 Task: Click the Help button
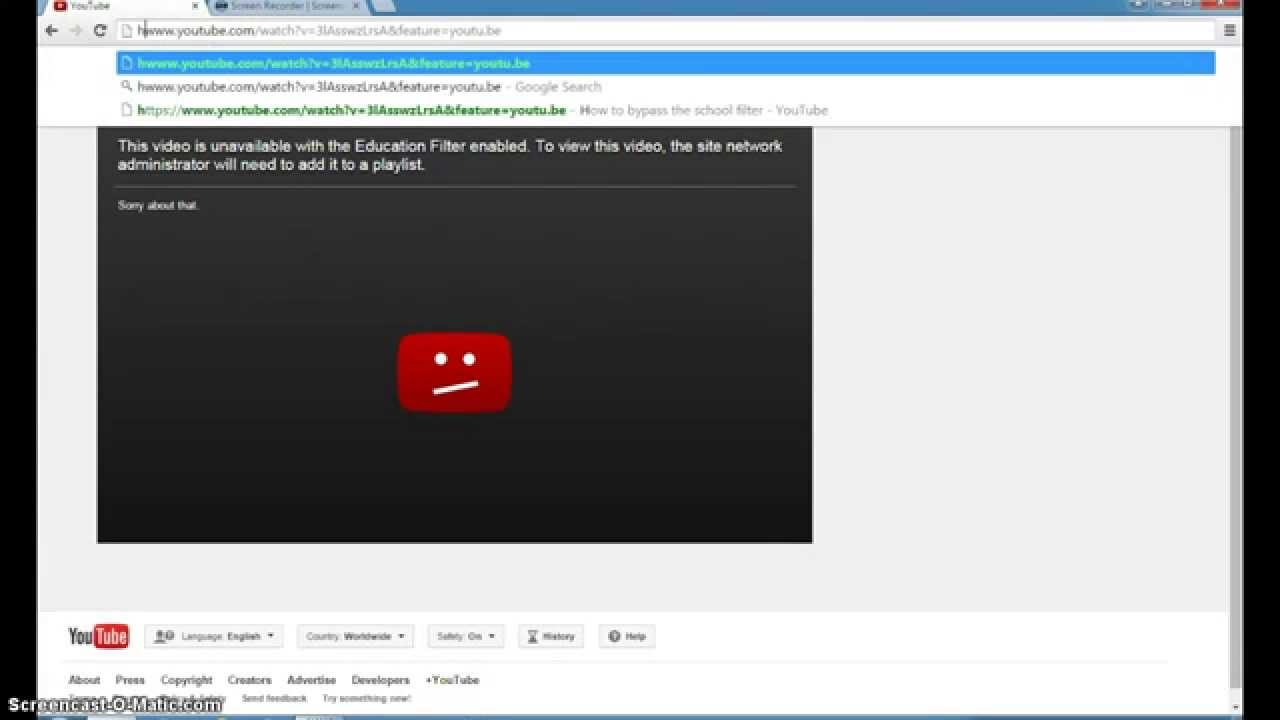coord(627,636)
